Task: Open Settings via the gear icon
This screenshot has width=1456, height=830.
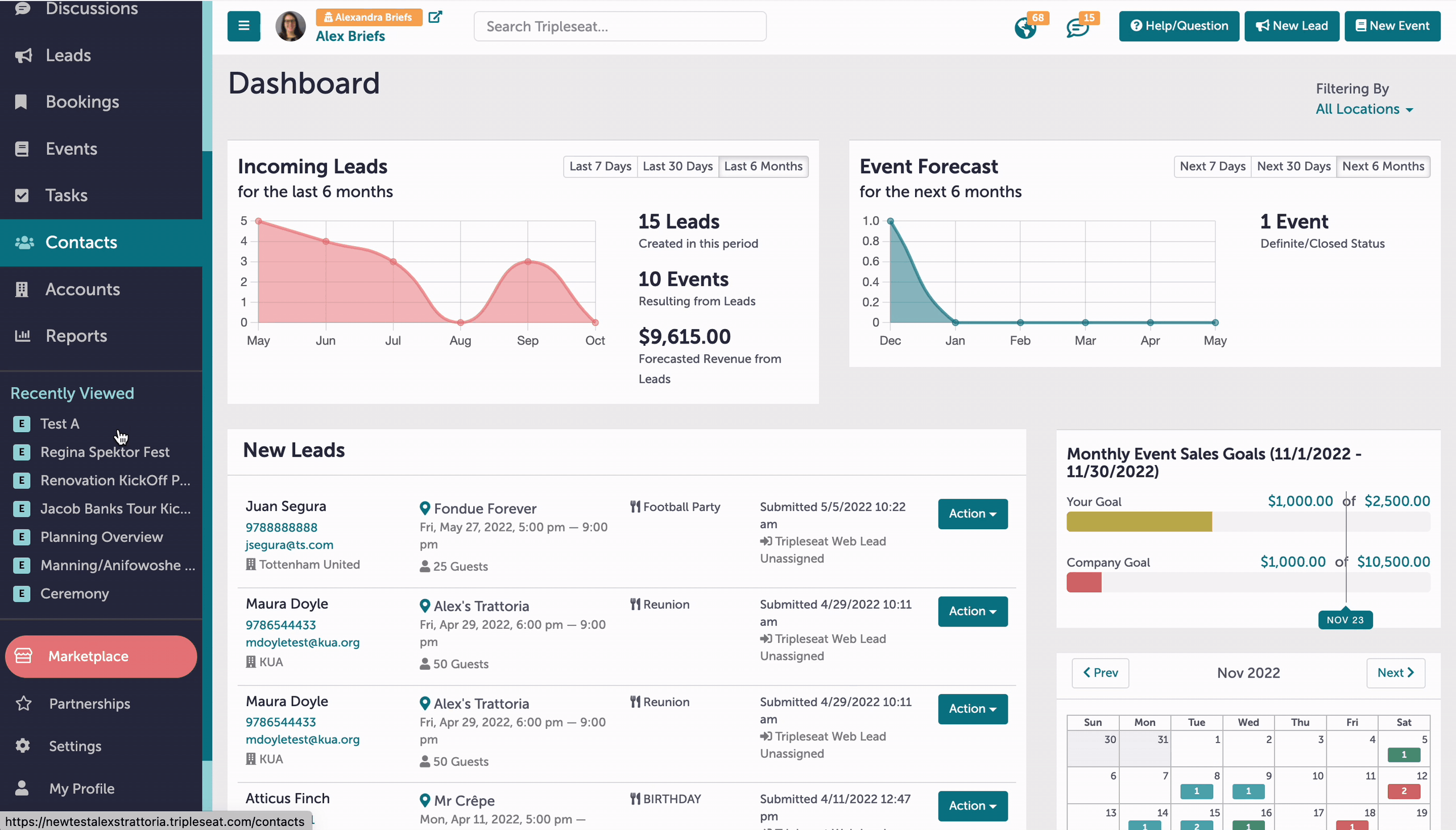Action: coord(23,746)
